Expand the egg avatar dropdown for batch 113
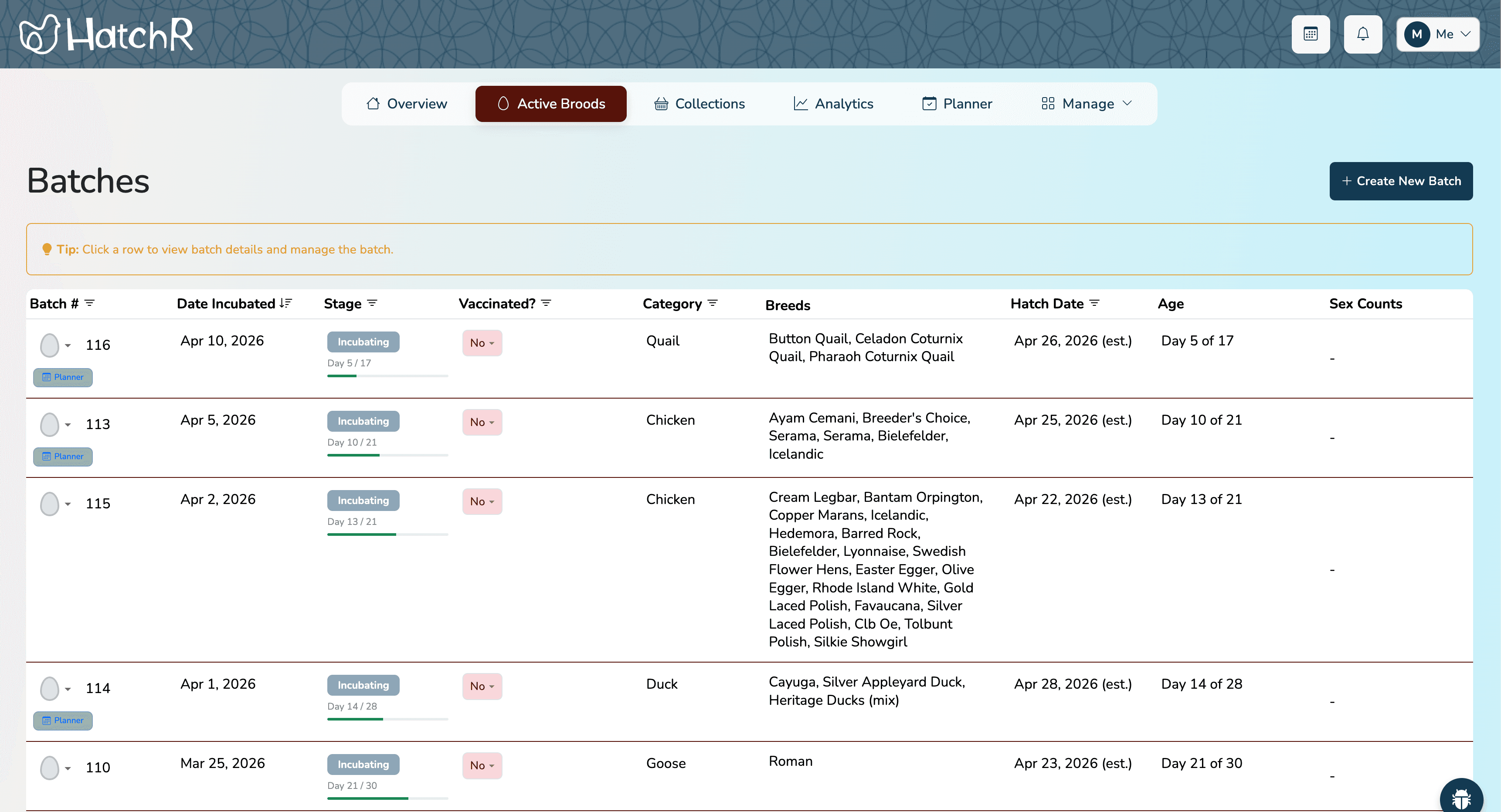This screenshot has height=812, width=1501. [68, 425]
